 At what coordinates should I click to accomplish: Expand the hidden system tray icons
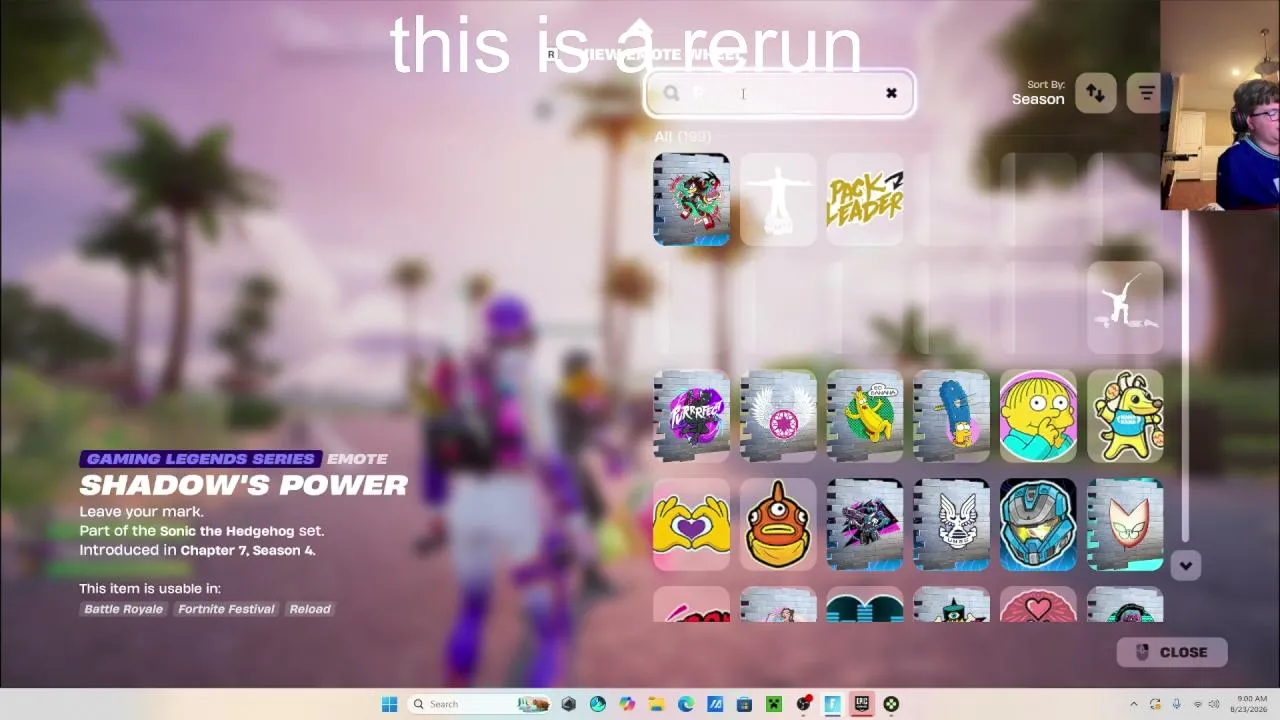pos(1133,704)
